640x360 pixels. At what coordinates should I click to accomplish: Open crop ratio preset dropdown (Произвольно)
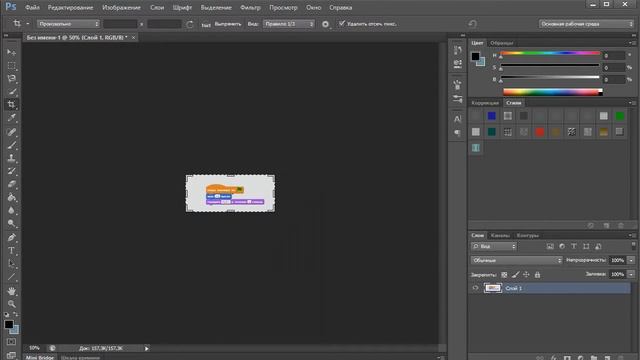68,24
